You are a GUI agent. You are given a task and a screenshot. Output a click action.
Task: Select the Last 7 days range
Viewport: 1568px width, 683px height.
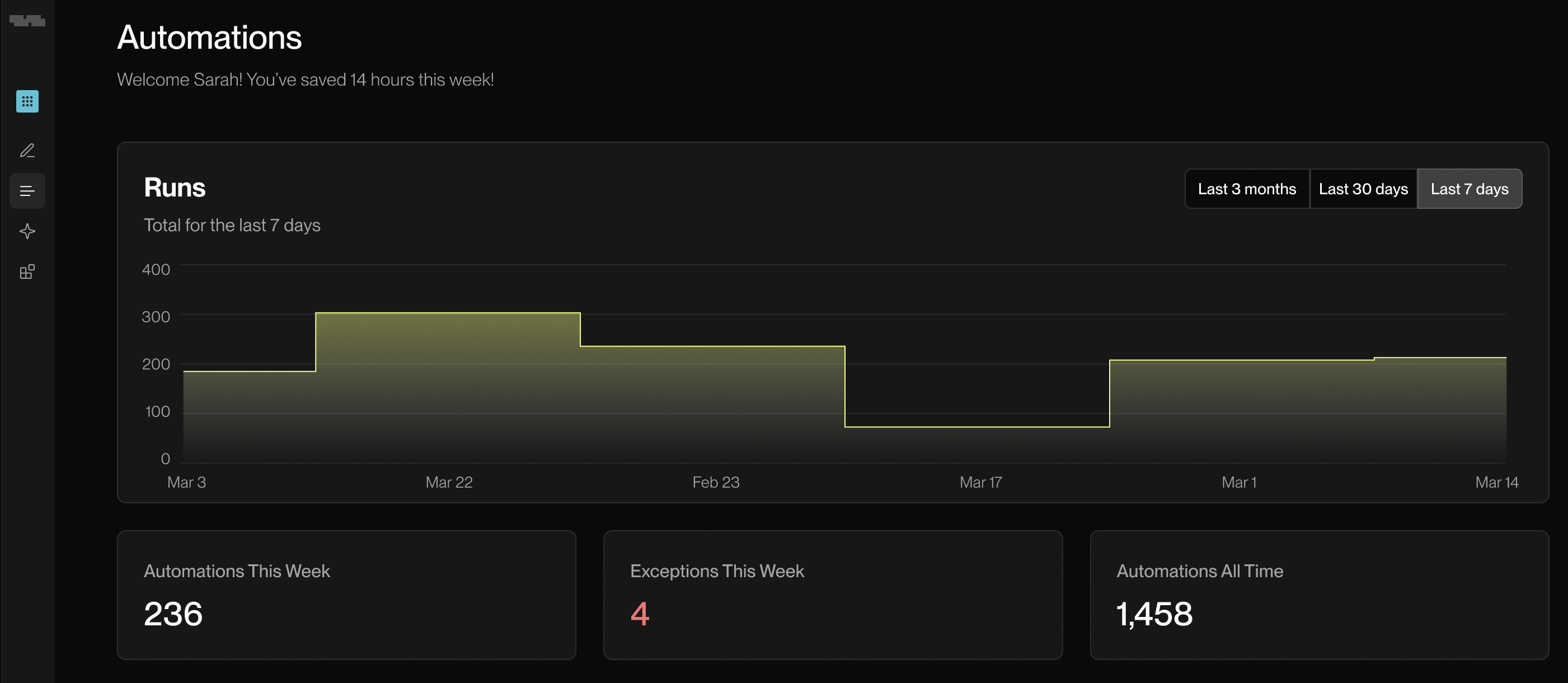pyautogui.click(x=1469, y=189)
